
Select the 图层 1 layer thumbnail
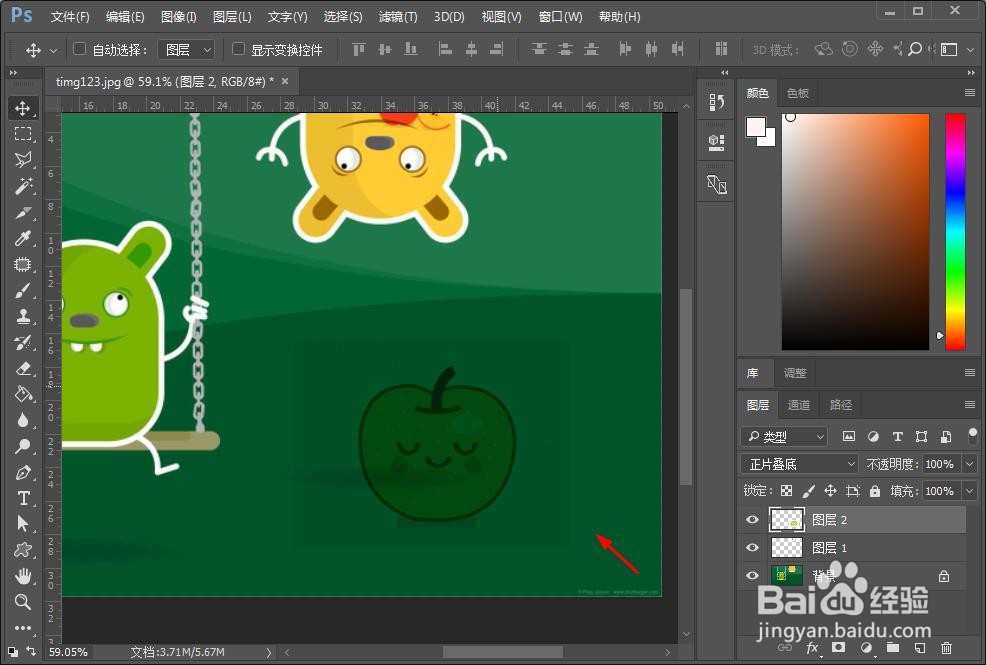[x=787, y=547]
